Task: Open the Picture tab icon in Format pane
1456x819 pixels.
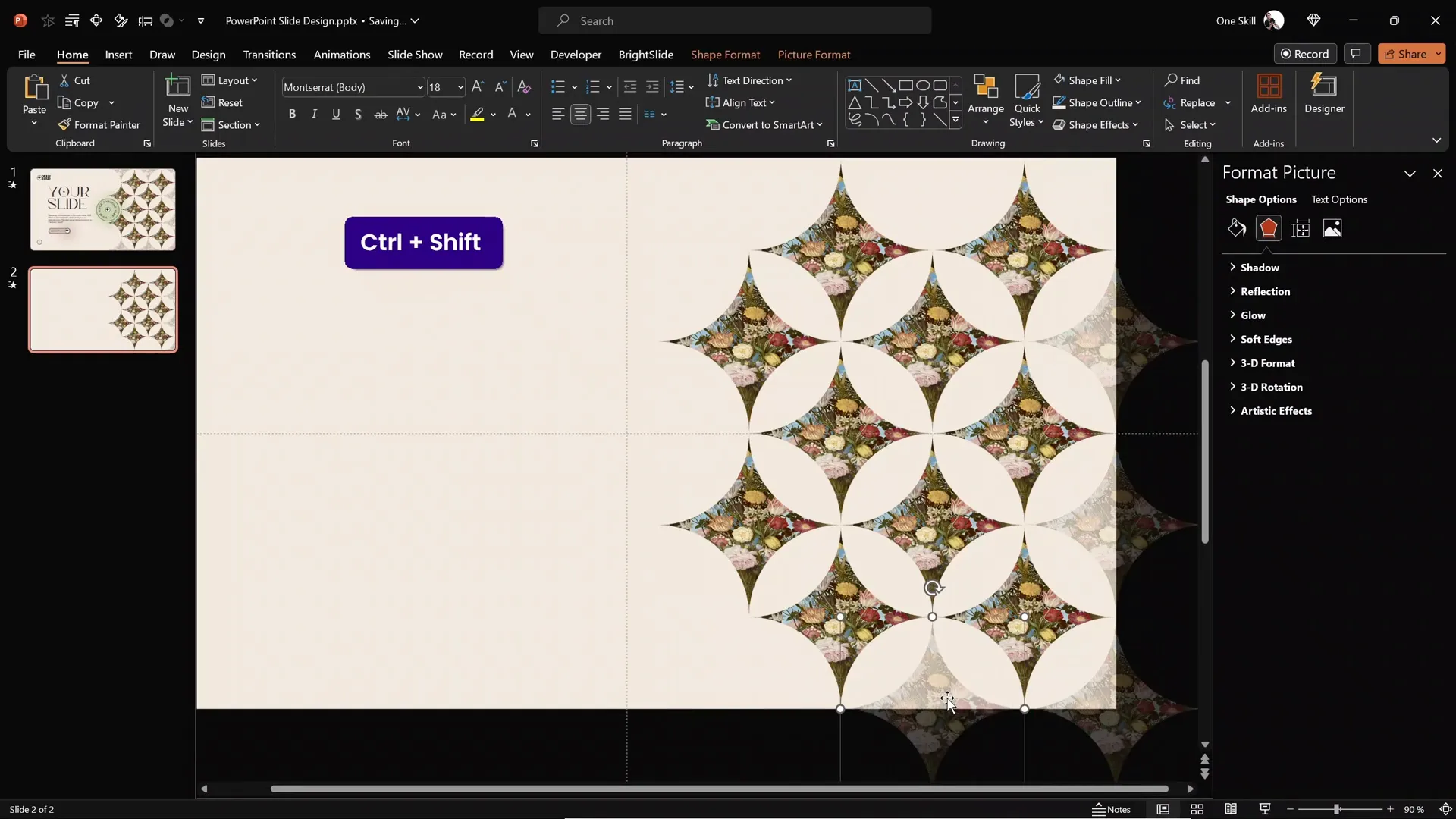Action: [x=1332, y=228]
